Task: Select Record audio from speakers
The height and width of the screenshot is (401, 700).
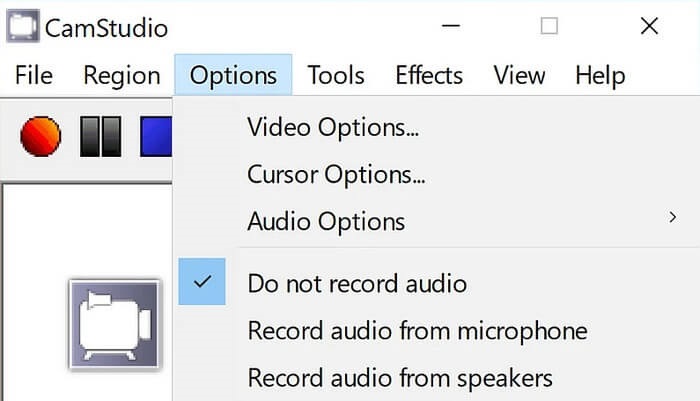Action: pos(437,378)
